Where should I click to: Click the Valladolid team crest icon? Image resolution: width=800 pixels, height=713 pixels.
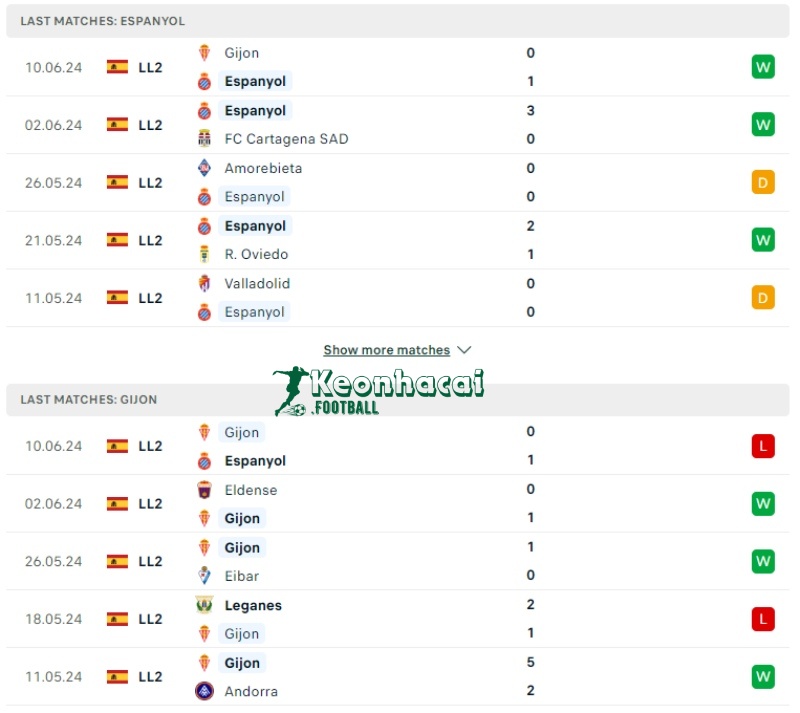pyautogui.click(x=204, y=283)
